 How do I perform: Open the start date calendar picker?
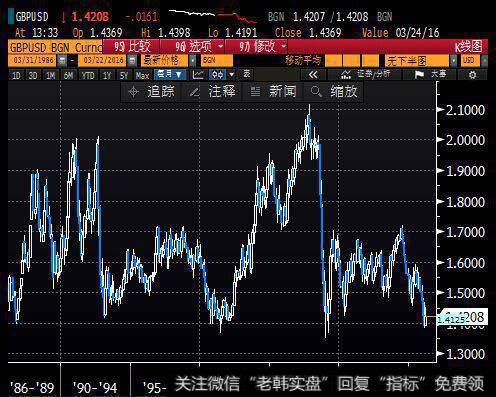tap(62, 61)
